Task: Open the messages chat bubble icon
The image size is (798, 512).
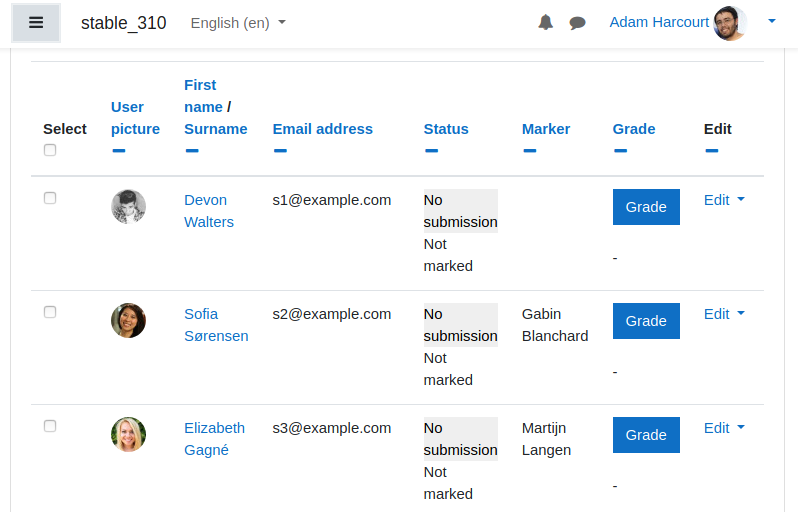Action: 577,23
